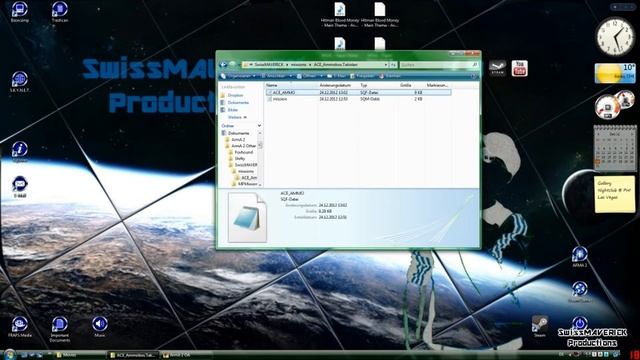The width and height of the screenshot is (640, 360).
Task: Select the mission SQM file row
Action: [x=358, y=99]
